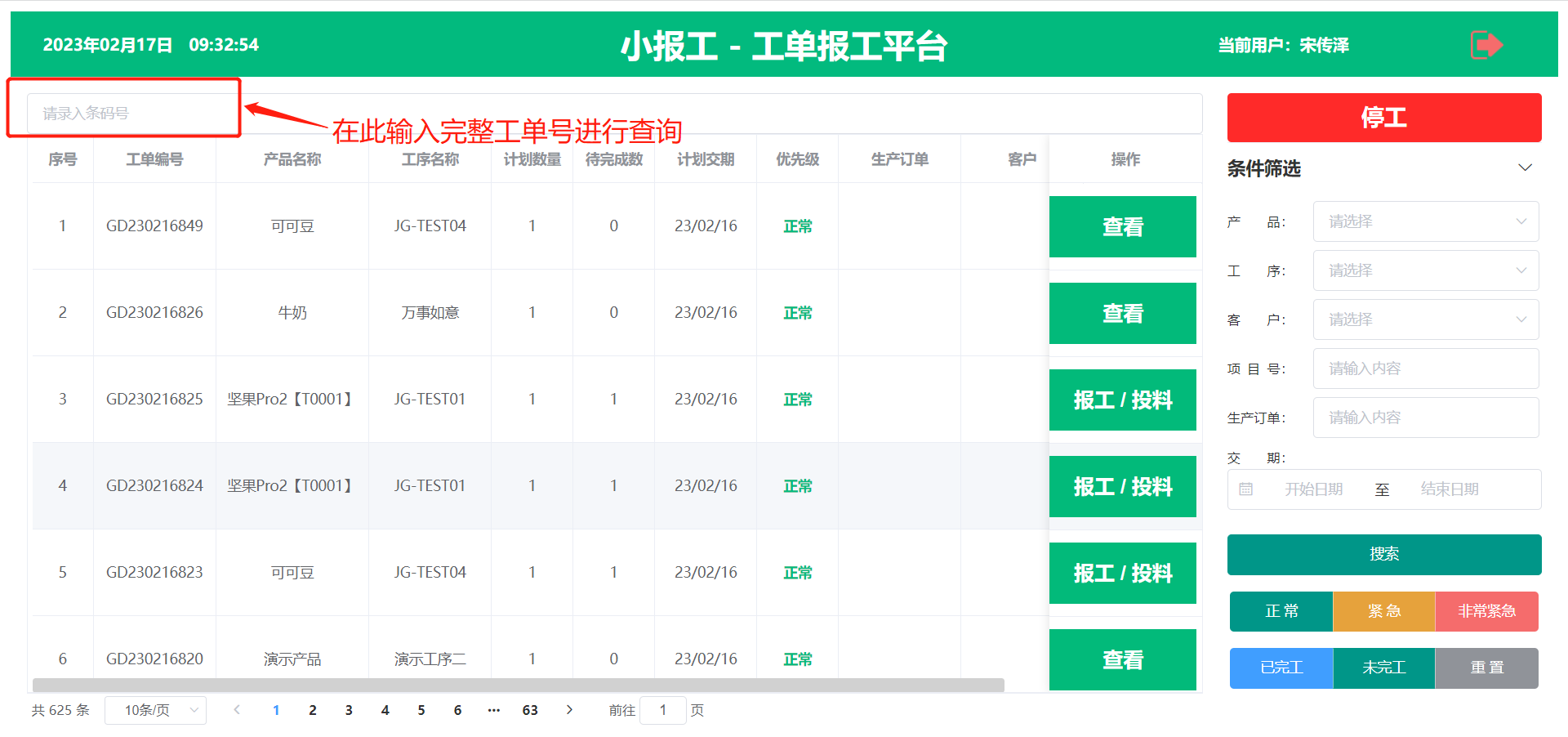This screenshot has height=737, width=1568.
Task: Click the previous page arrow
Action: click(x=237, y=710)
